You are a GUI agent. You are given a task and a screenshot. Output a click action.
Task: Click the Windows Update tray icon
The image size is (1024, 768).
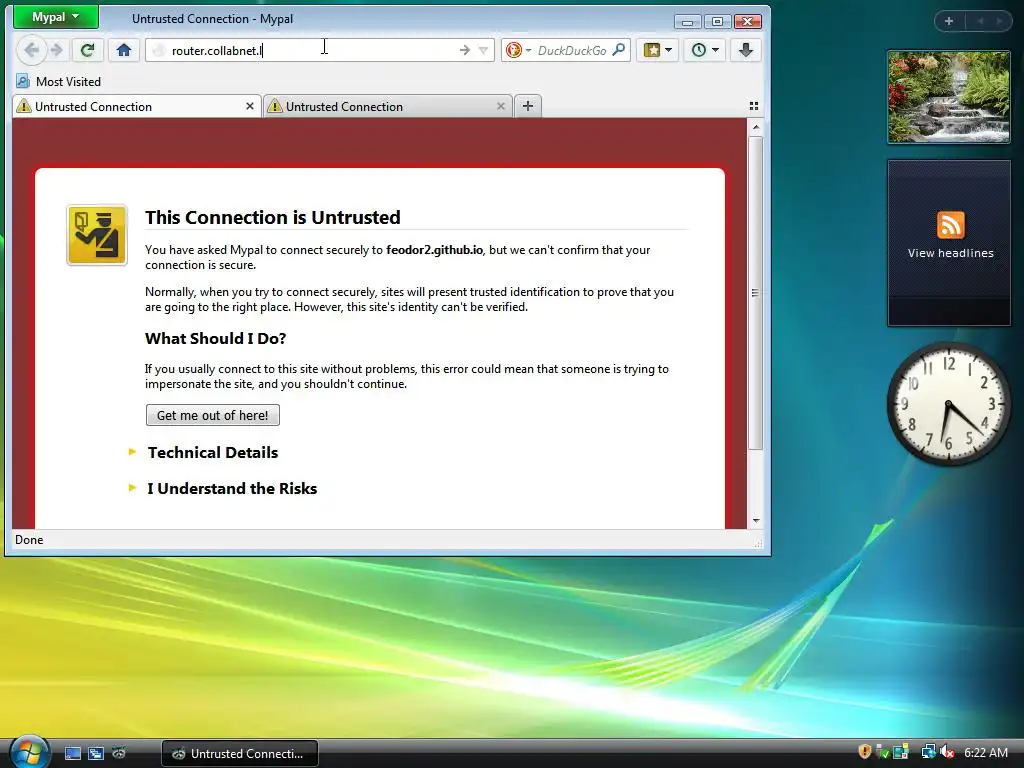[901, 752]
